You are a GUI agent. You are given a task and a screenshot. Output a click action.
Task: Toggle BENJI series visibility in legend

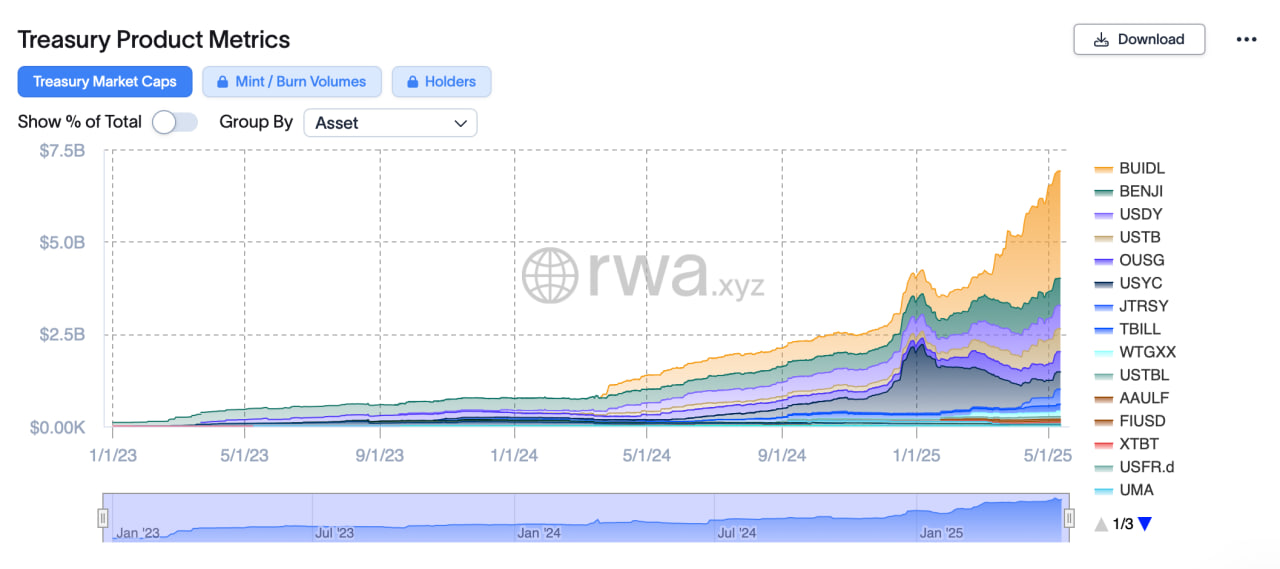click(x=1141, y=191)
